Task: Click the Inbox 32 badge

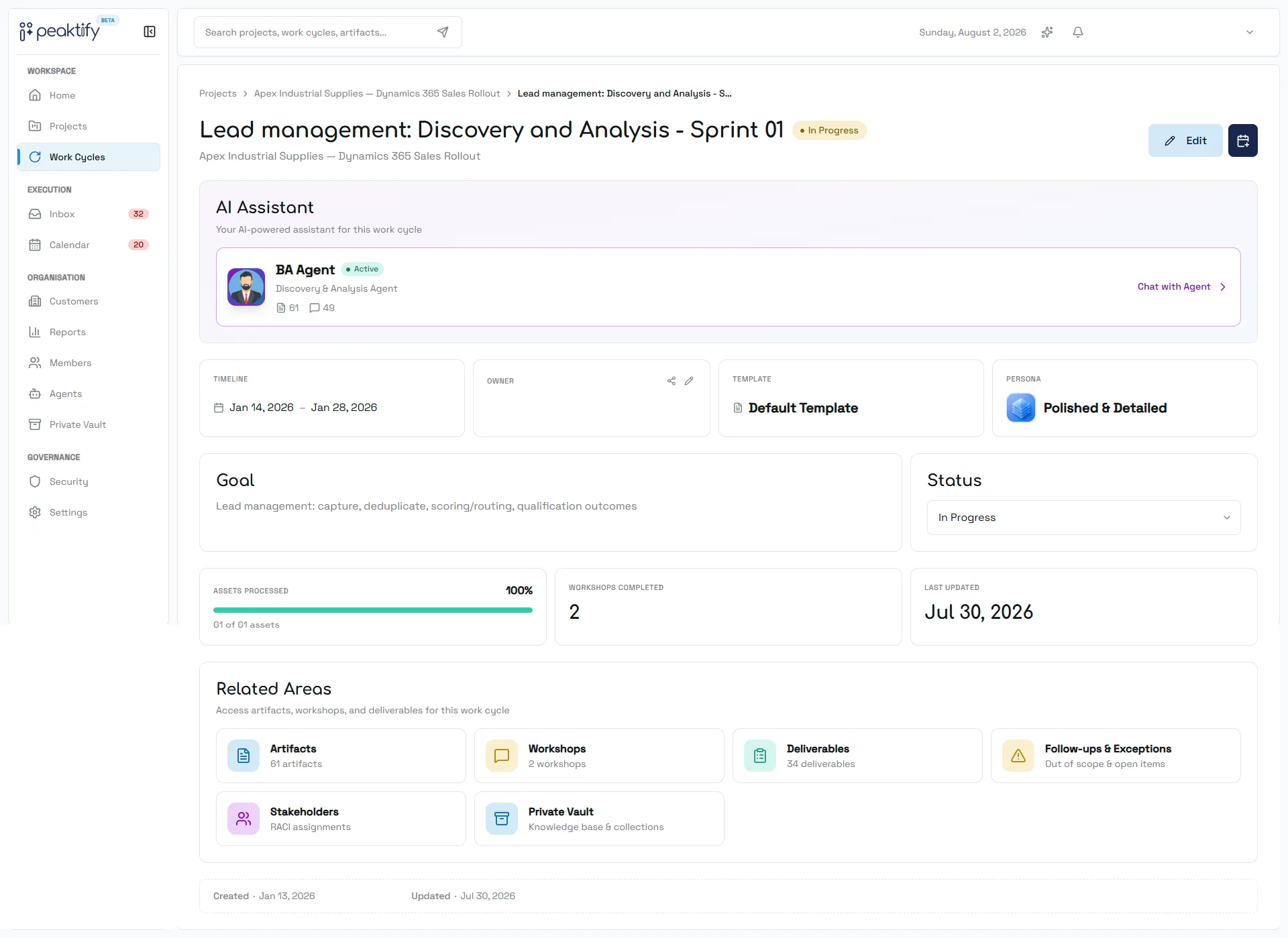Action: pyautogui.click(x=138, y=214)
